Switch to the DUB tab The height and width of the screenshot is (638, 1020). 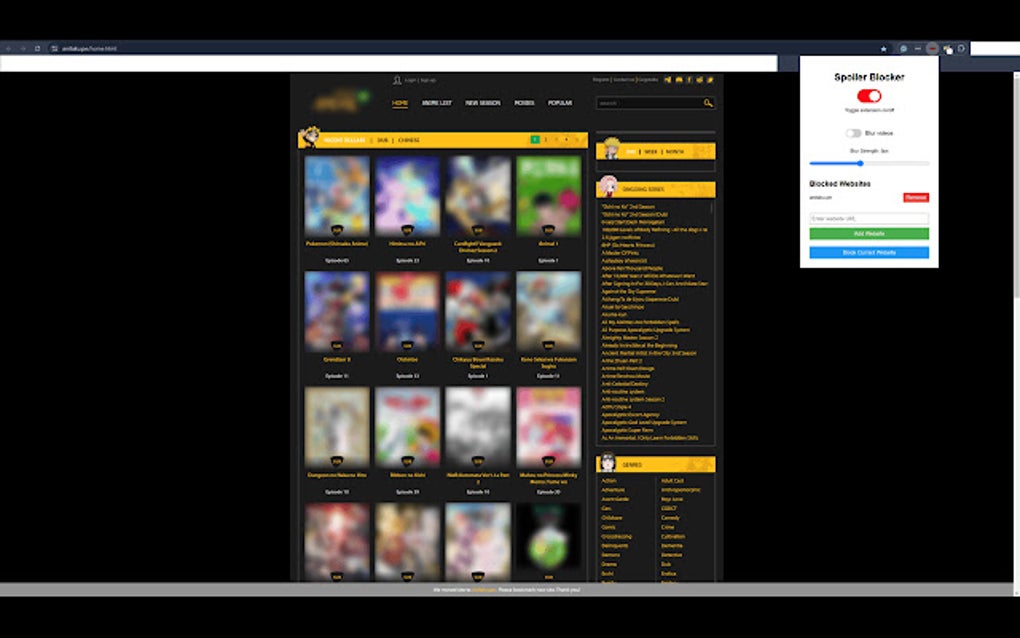384,140
